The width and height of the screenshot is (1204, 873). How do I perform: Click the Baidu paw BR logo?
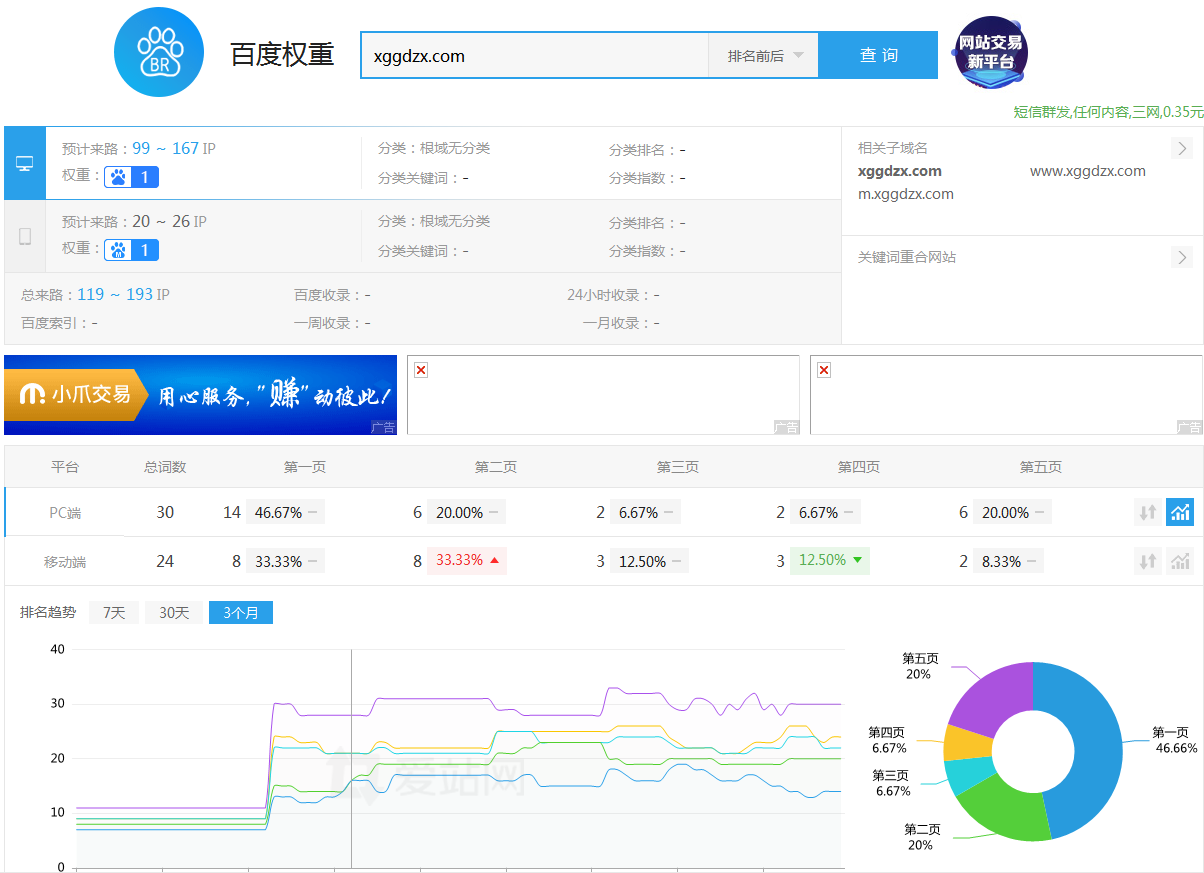[x=158, y=53]
